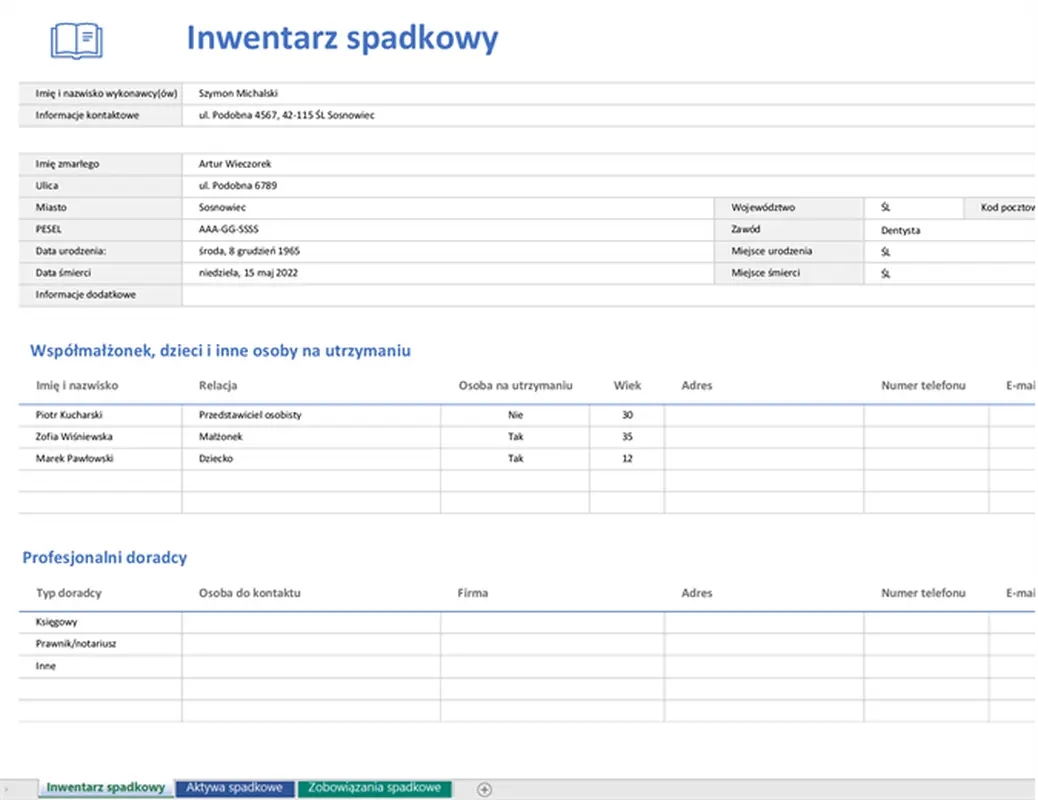Image resolution: width=1038 pixels, height=800 pixels.
Task: Open the Zobowiązania spadkowe sheet tab
Action: [375, 788]
